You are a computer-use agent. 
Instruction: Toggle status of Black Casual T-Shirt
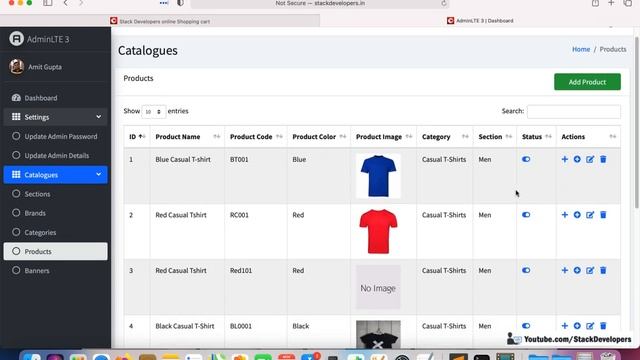tap(526, 326)
